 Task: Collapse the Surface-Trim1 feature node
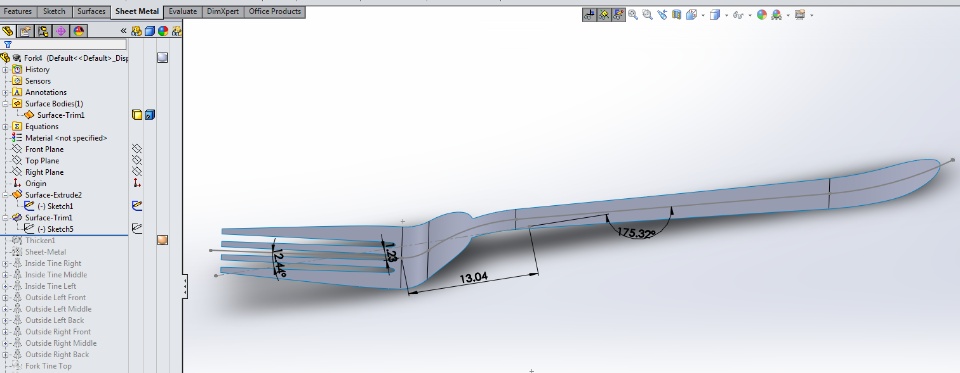(x=6, y=217)
